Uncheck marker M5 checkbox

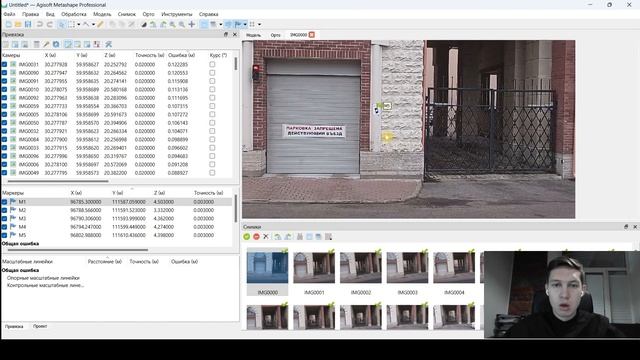click(4, 235)
